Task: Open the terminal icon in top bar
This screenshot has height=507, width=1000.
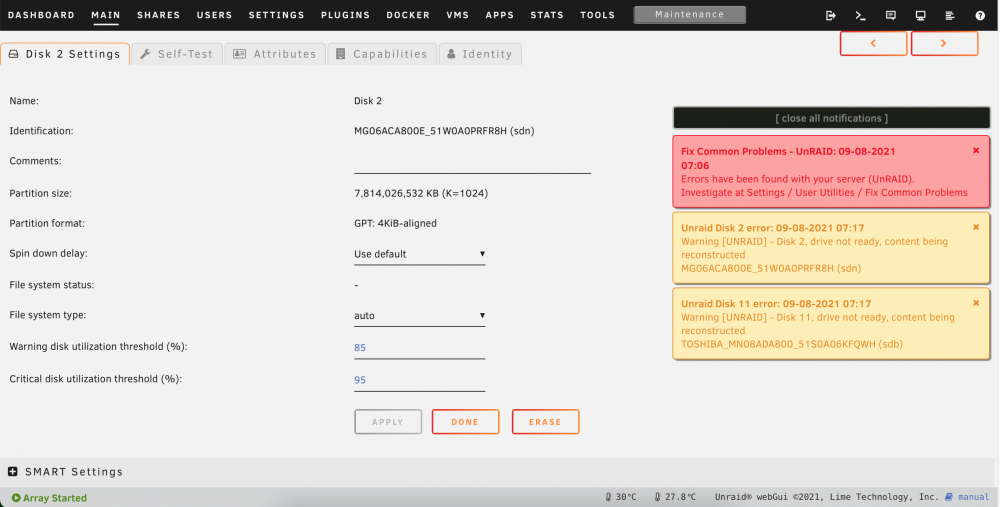Action: point(860,15)
